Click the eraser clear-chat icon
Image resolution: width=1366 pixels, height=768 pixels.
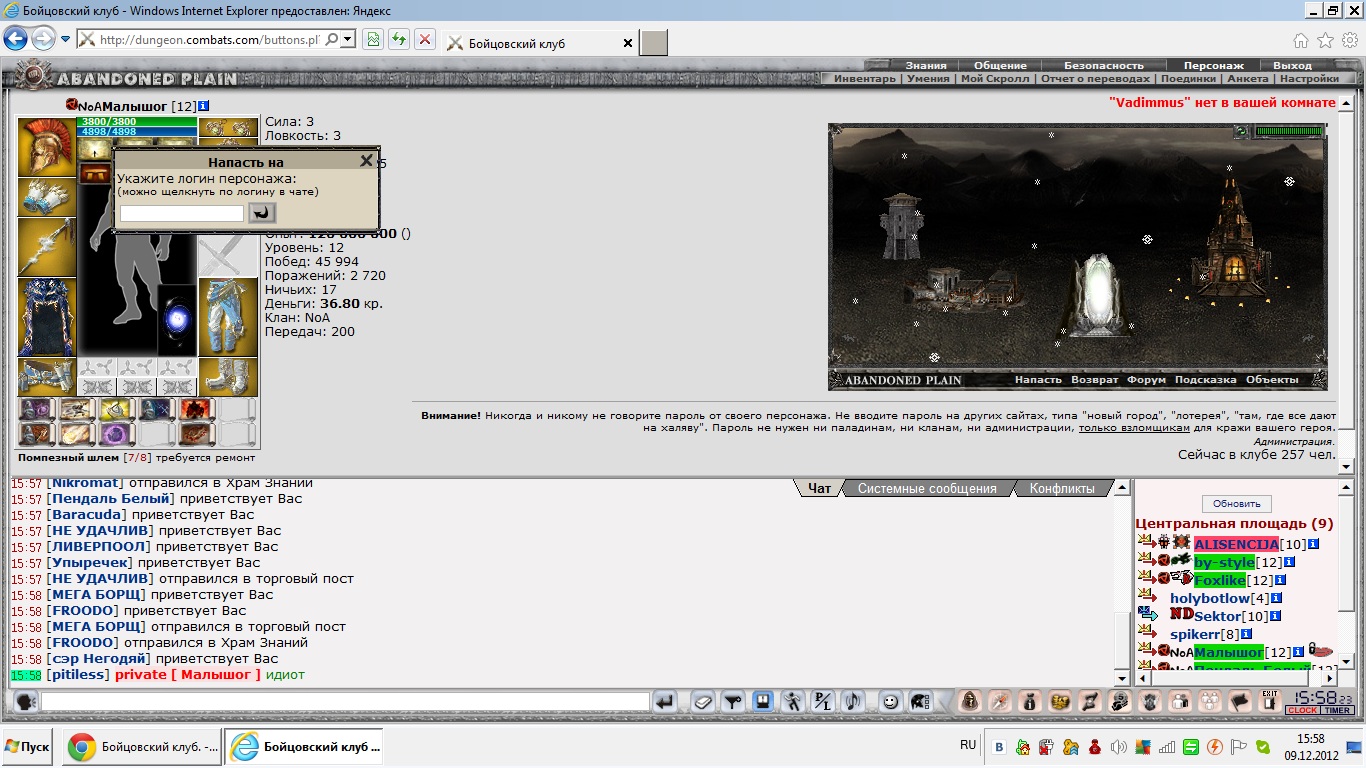703,702
